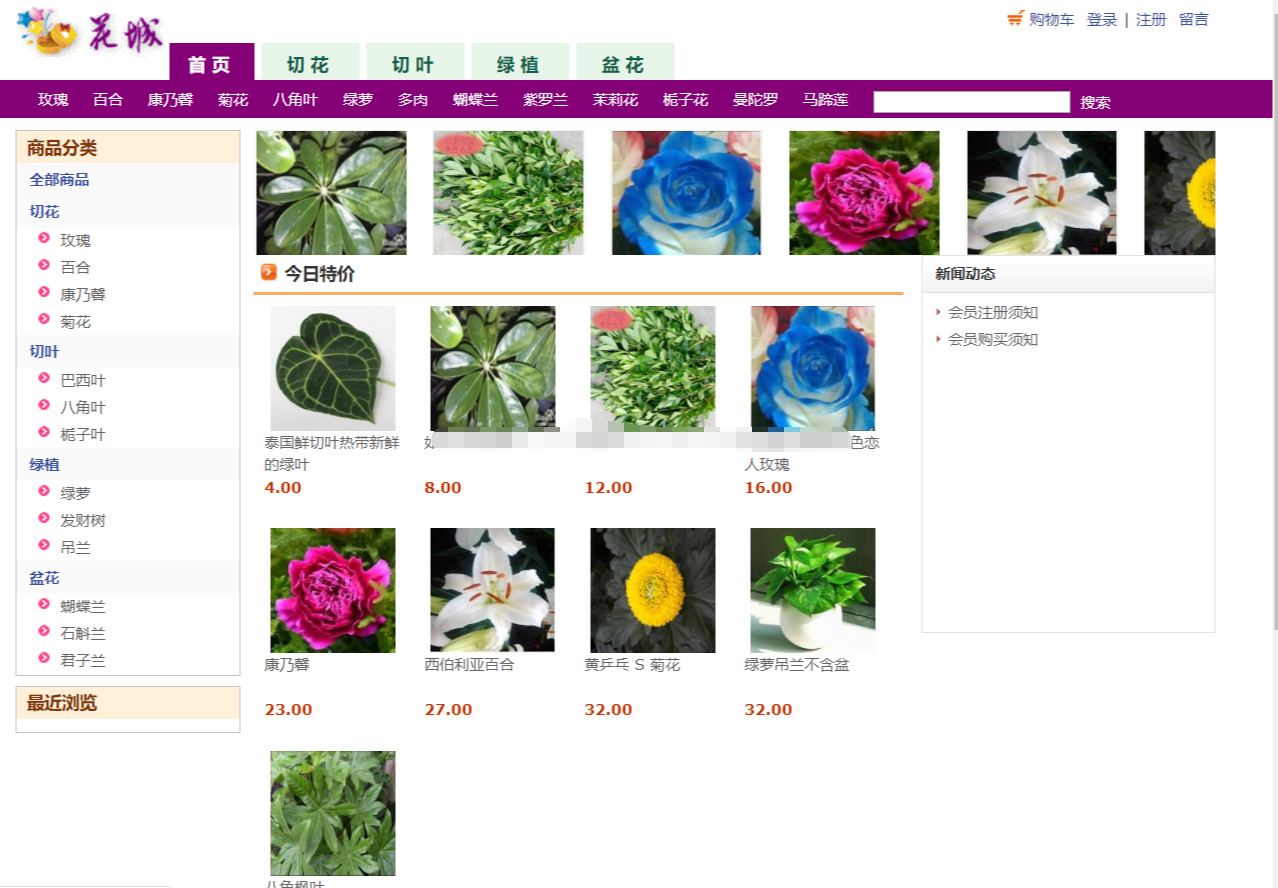Open the 登录 login link

tap(1102, 19)
